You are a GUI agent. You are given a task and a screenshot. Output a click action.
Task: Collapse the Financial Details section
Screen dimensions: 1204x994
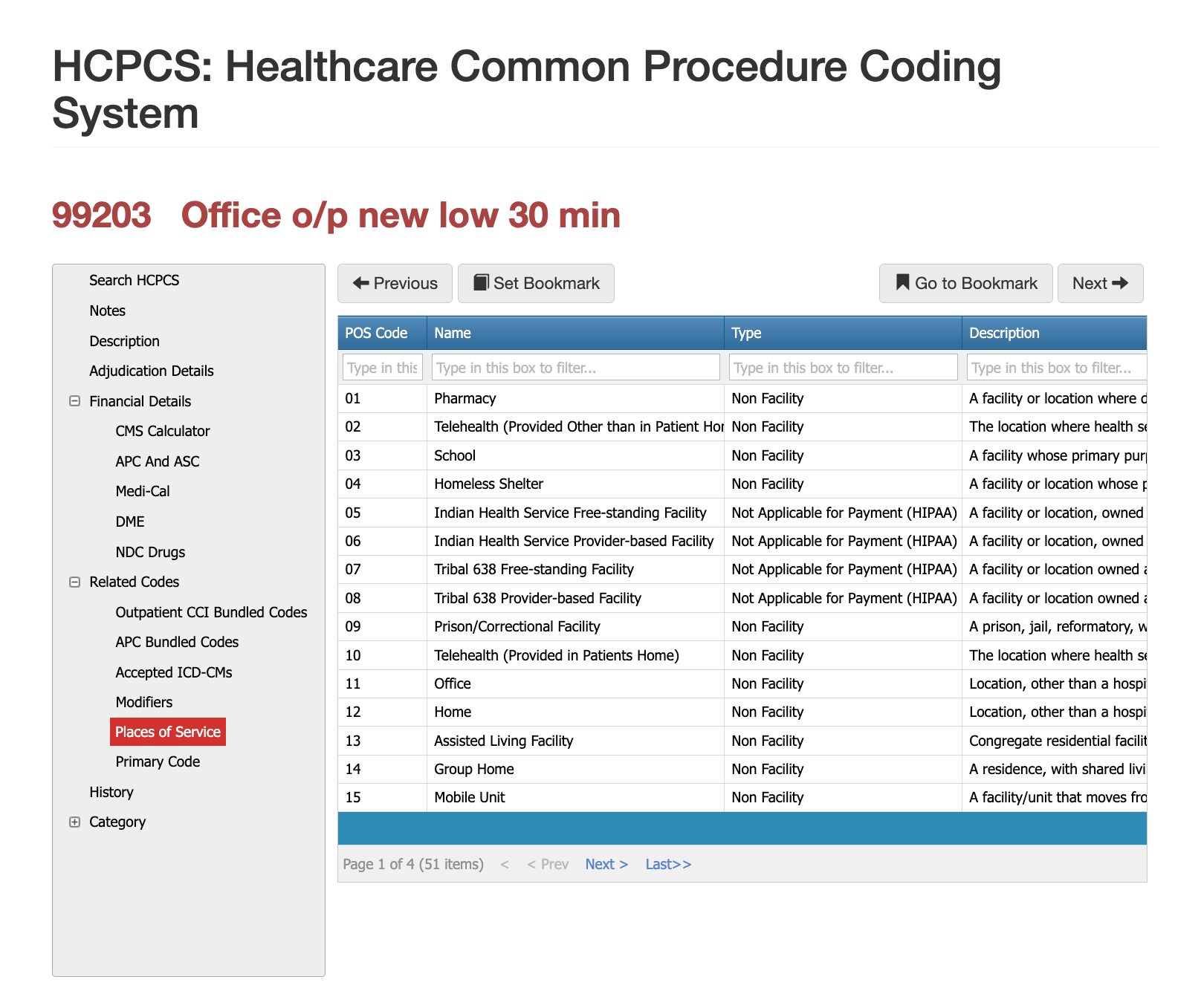click(x=74, y=401)
